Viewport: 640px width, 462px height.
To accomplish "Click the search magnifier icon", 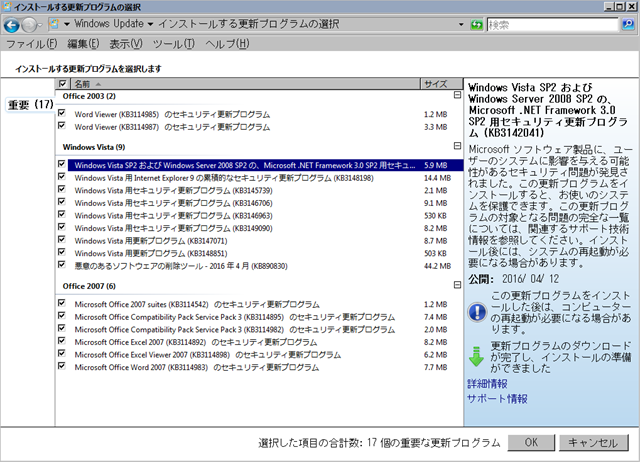I will (x=628, y=24).
